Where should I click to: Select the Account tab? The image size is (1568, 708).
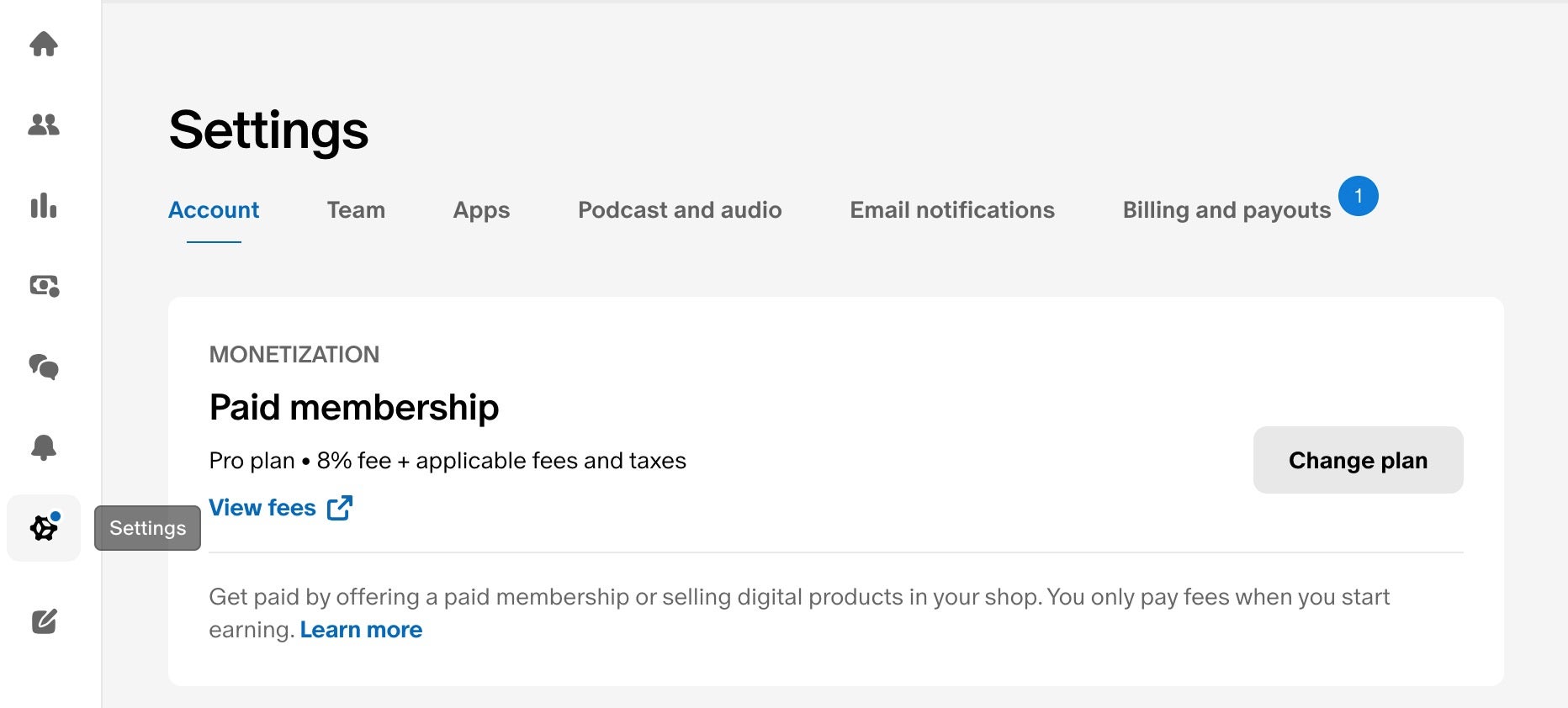pyautogui.click(x=214, y=210)
